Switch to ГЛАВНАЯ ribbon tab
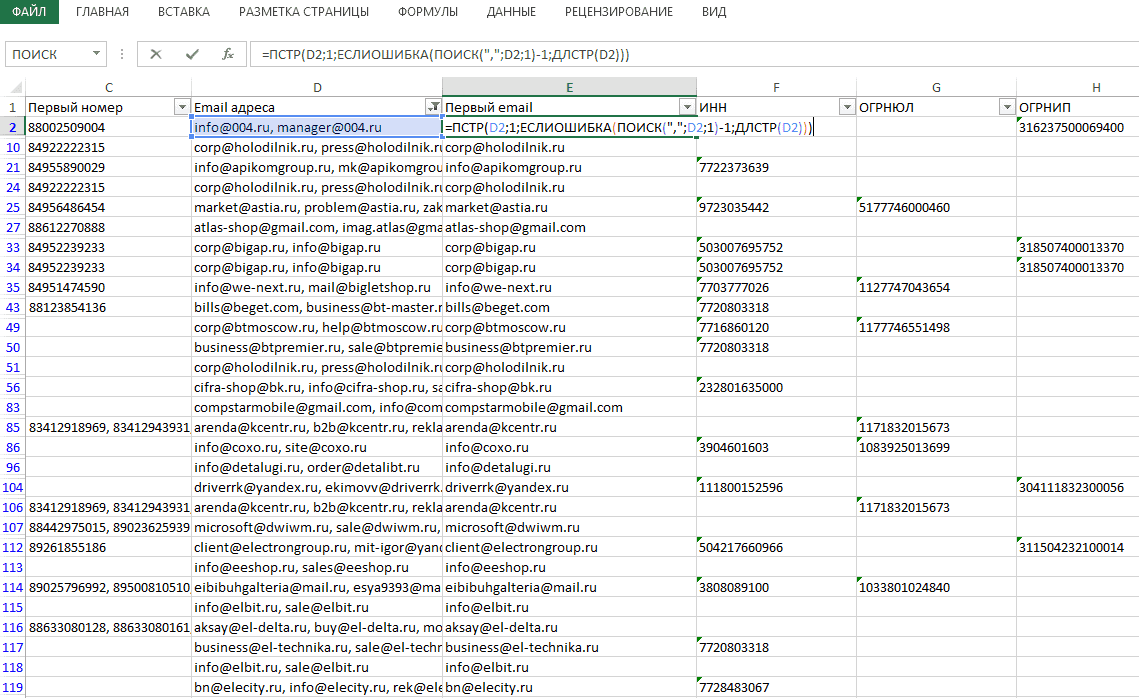The height and width of the screenshot is (698, 1139). [x=102, y=12]
